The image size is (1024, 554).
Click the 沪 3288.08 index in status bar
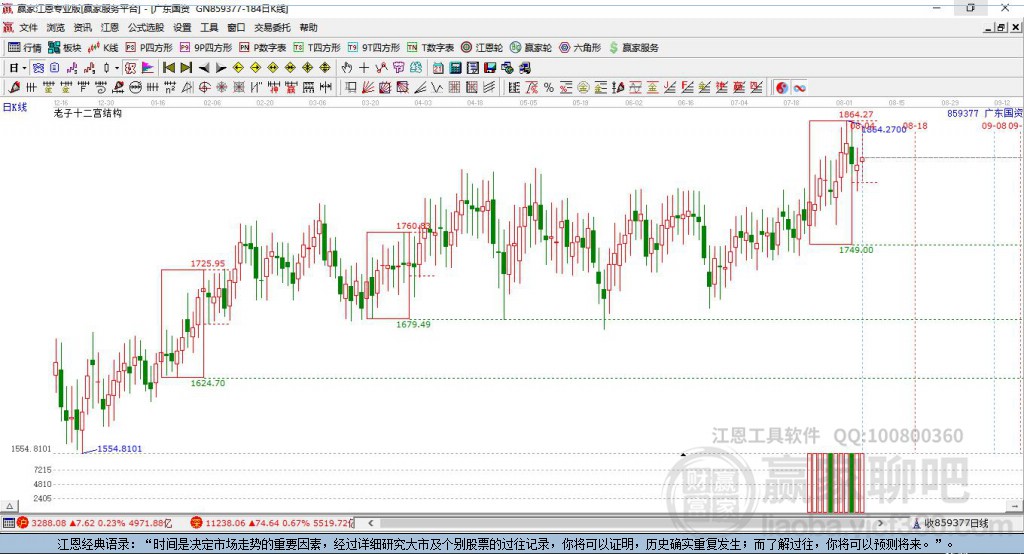coord(95,523)
